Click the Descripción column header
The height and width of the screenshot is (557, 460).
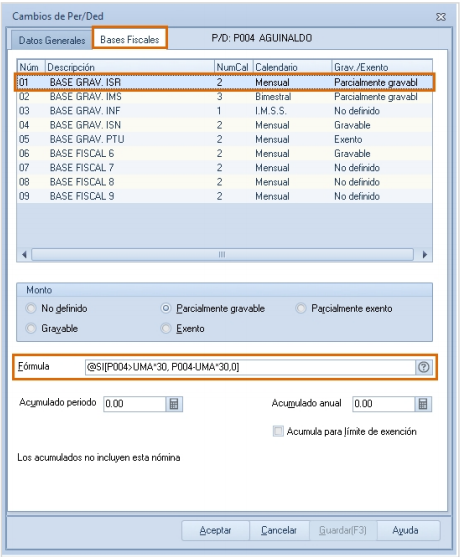click(130, 67)
